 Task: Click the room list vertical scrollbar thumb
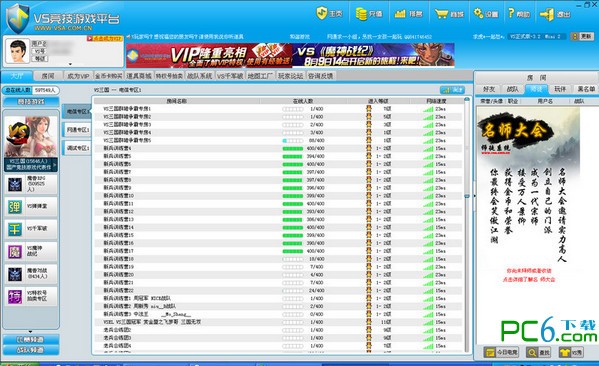click(x=466, y=147)
